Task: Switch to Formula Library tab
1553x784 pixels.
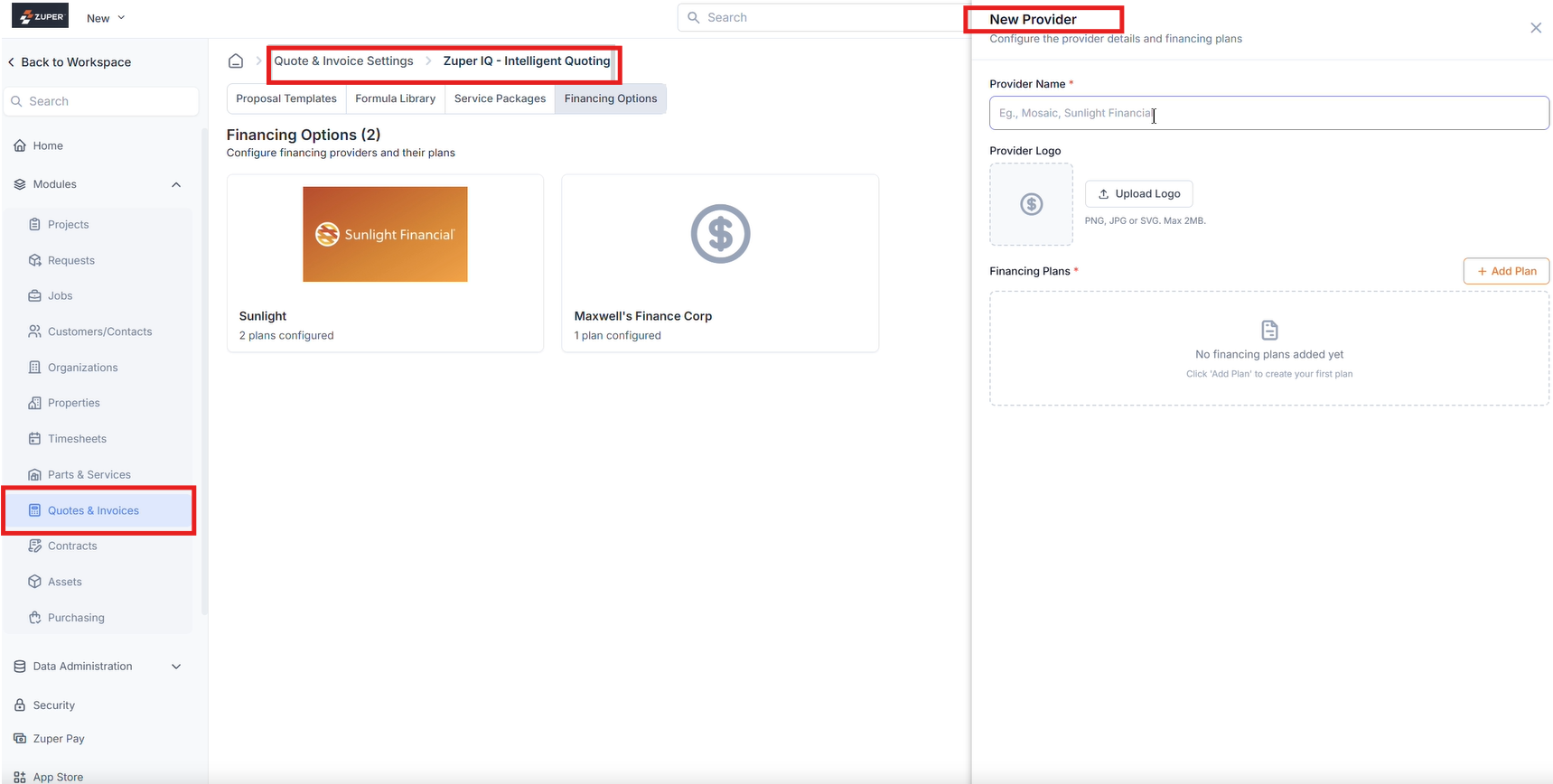Action: point(395,98)
